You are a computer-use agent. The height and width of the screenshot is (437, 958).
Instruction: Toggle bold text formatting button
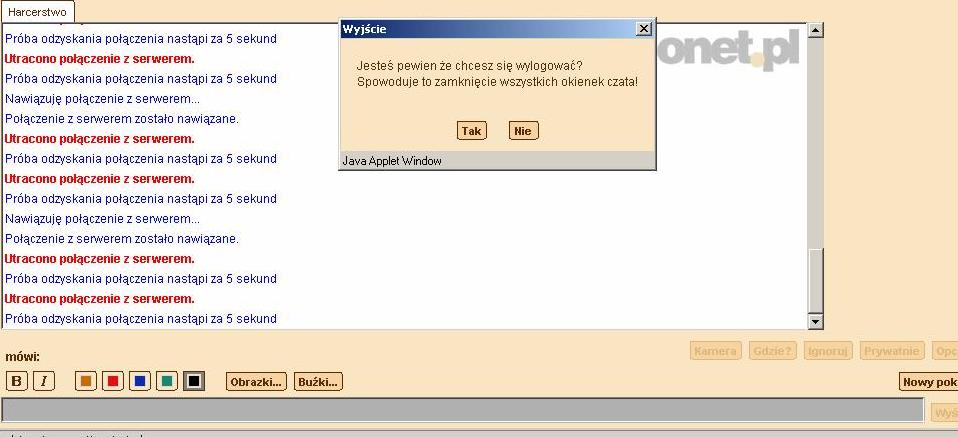coord(16,381)
